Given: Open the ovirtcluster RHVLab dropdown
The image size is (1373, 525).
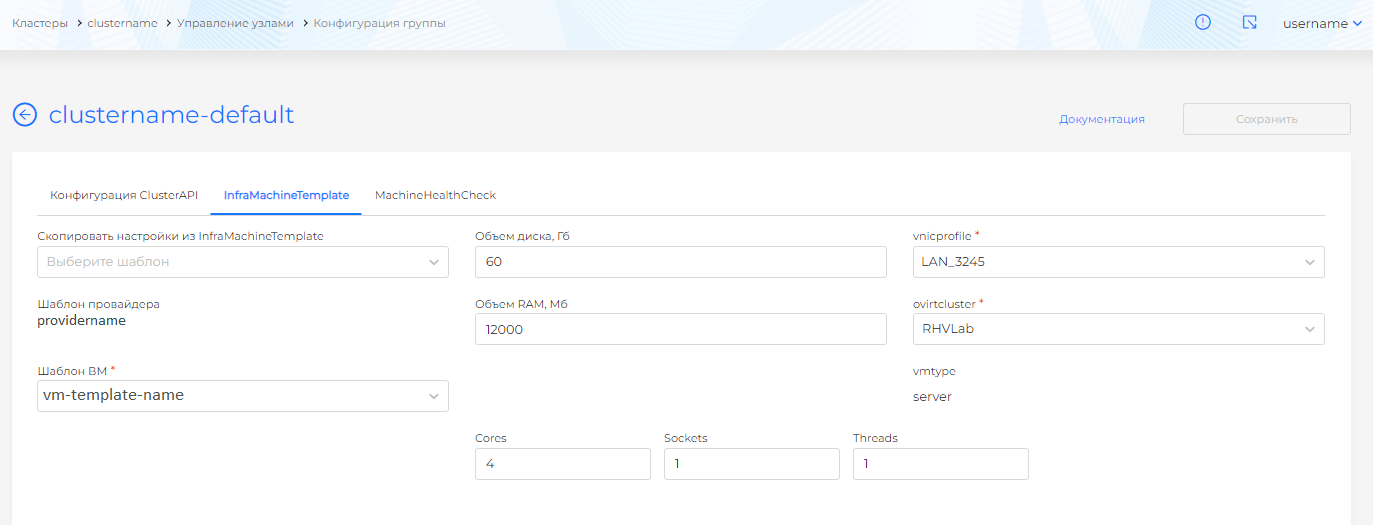Looking at the screenshot, I should (x=1118, y=329).
